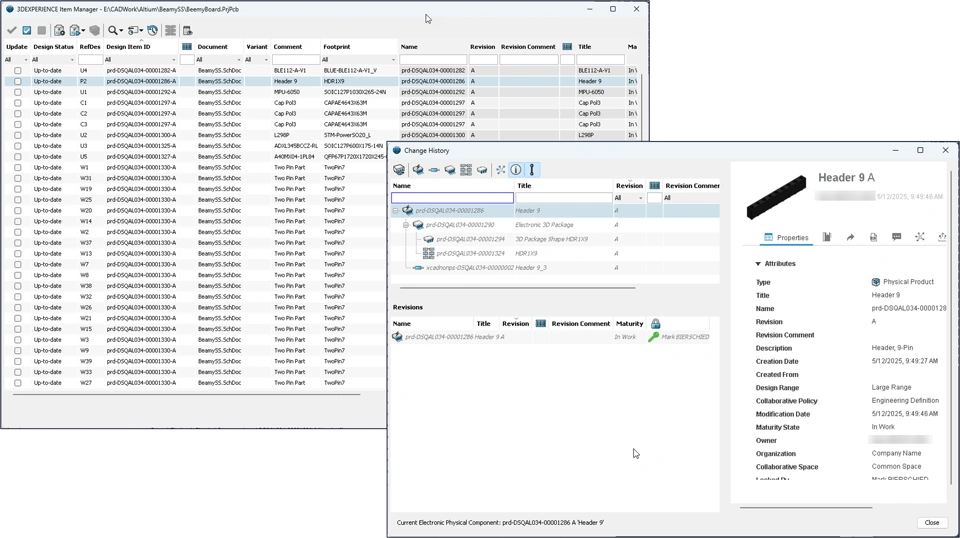Click the relations network icon in Change History toolbar
Image resolution: width=960 pixels, height=538 pixels.
[x=500, y=170]
